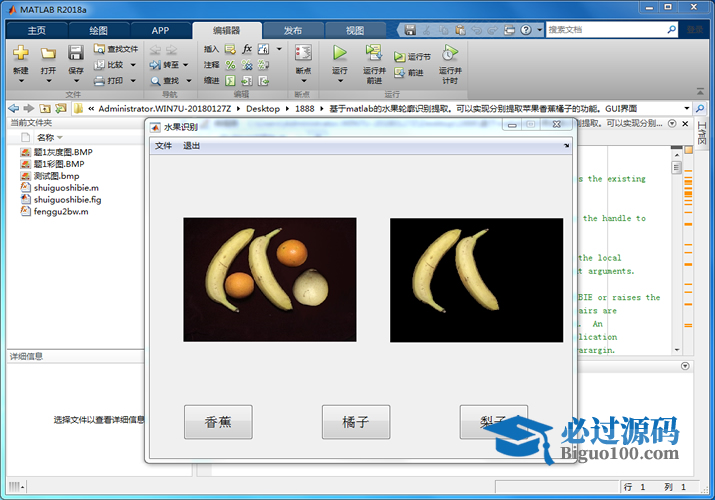This screenshot has height=500, width=715.
Task: Expand the 断点 dropdown arrow
Action: tap(303, 81)
